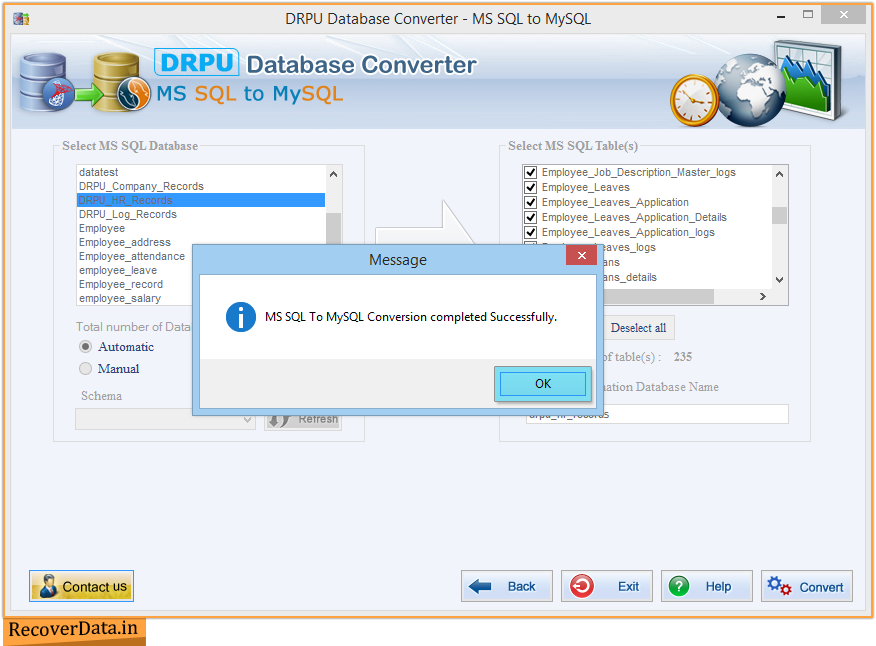
Task: Maximize the DRPU converter window
Action: (x=808, y=15)
